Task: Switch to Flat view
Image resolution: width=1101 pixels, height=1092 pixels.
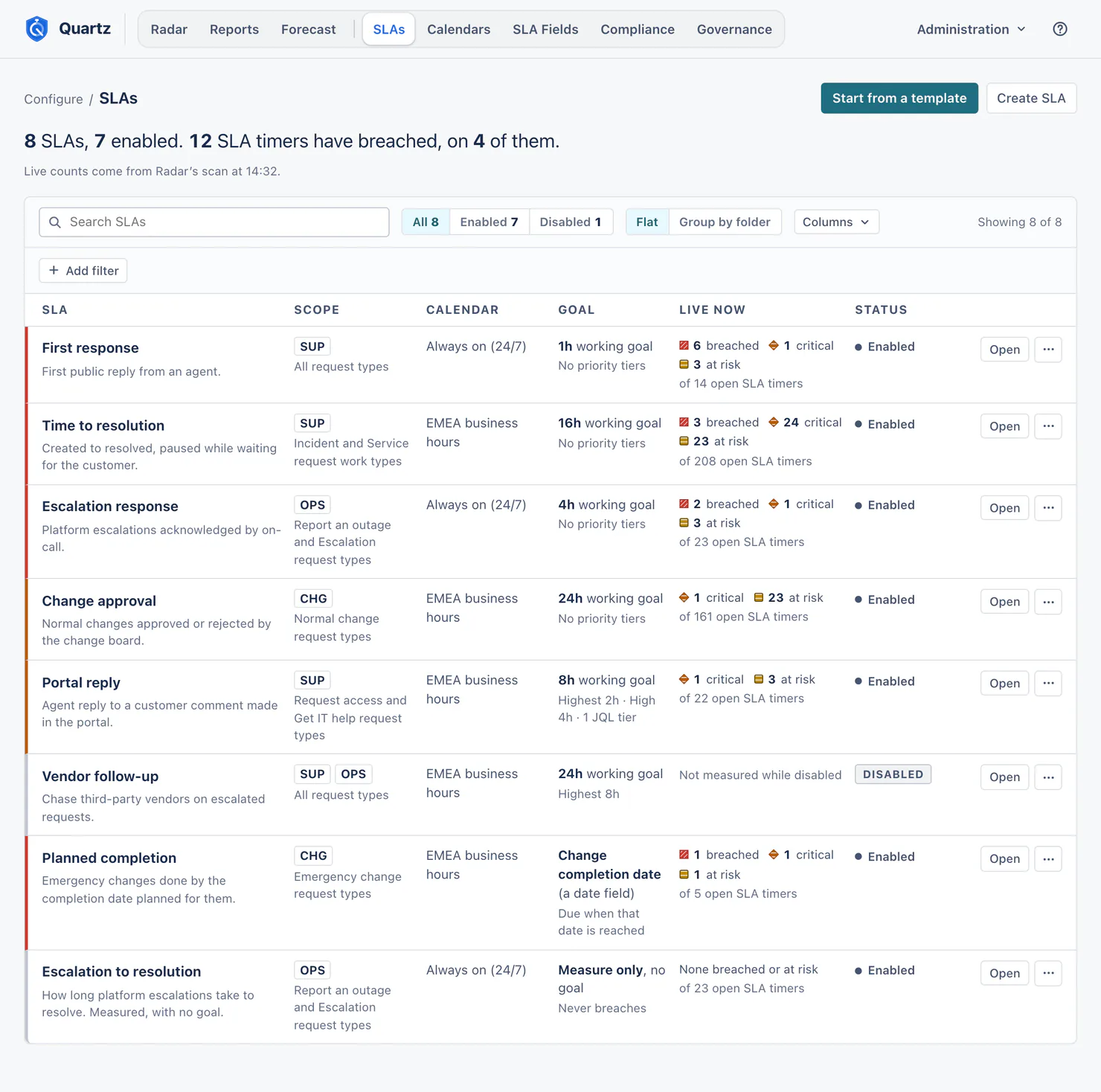Action: click(647, 222)
